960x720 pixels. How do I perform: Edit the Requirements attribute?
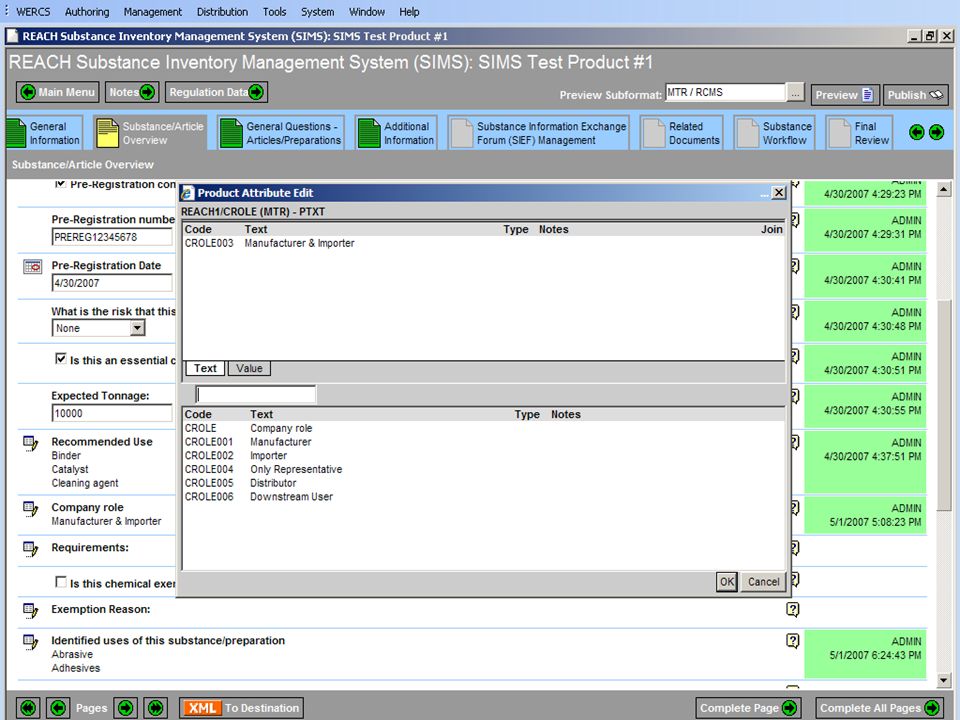31,549
